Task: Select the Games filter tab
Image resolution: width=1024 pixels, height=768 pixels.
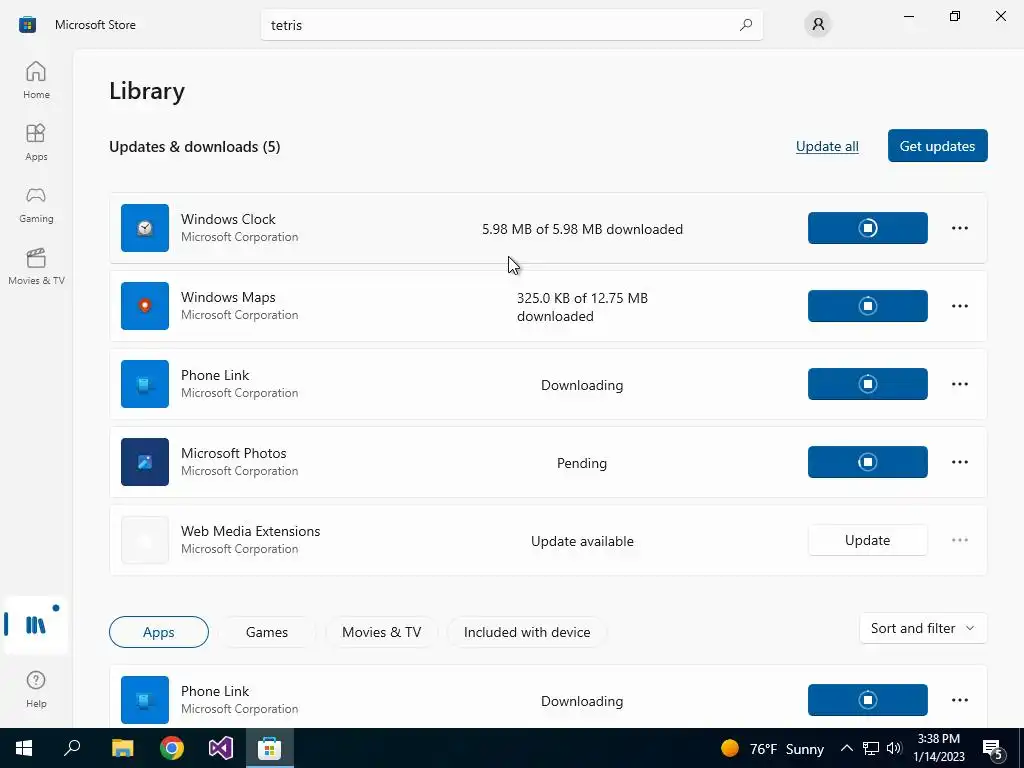Action: (x=266, y=632)
